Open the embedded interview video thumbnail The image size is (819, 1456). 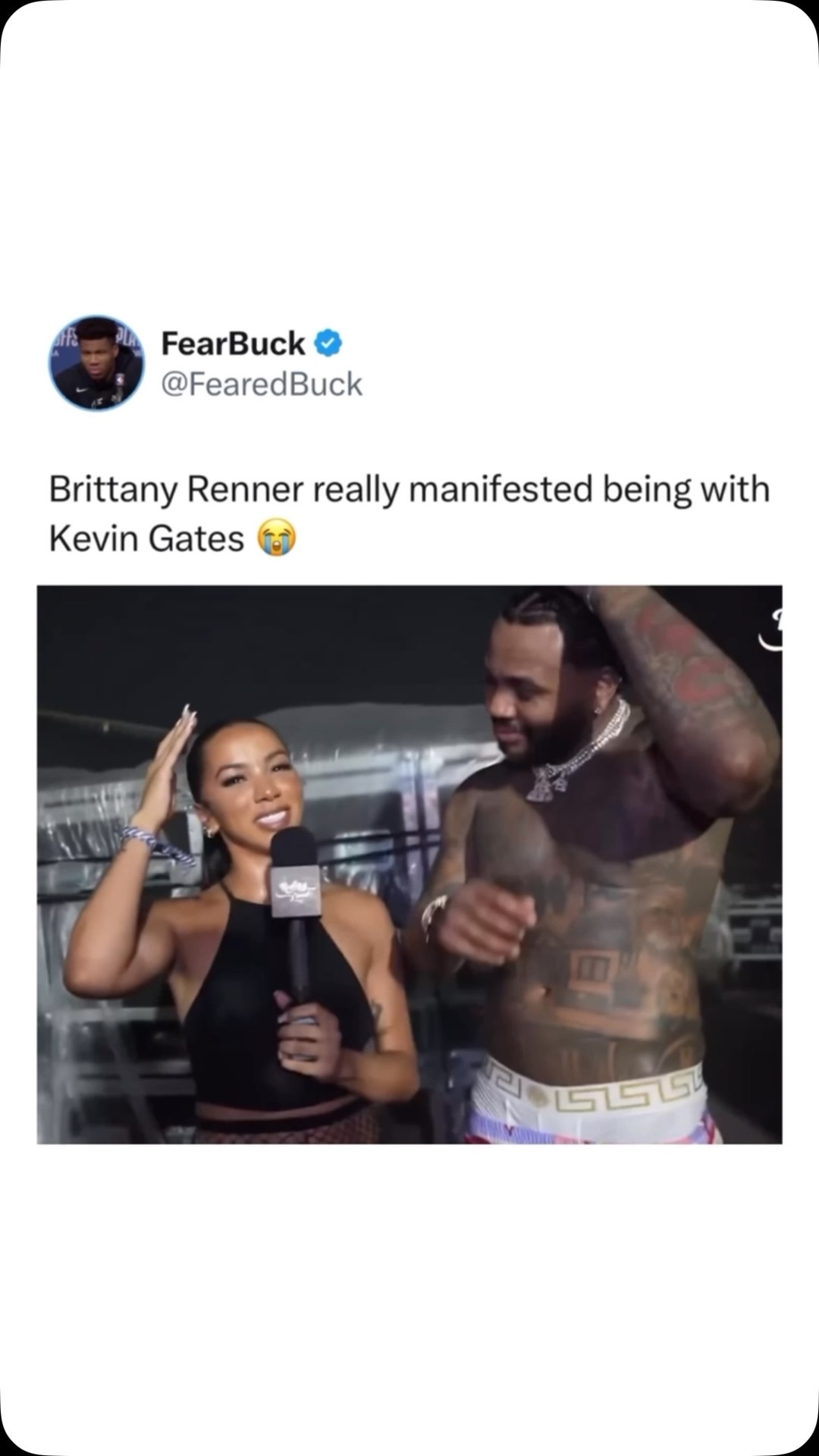[409, 864]
